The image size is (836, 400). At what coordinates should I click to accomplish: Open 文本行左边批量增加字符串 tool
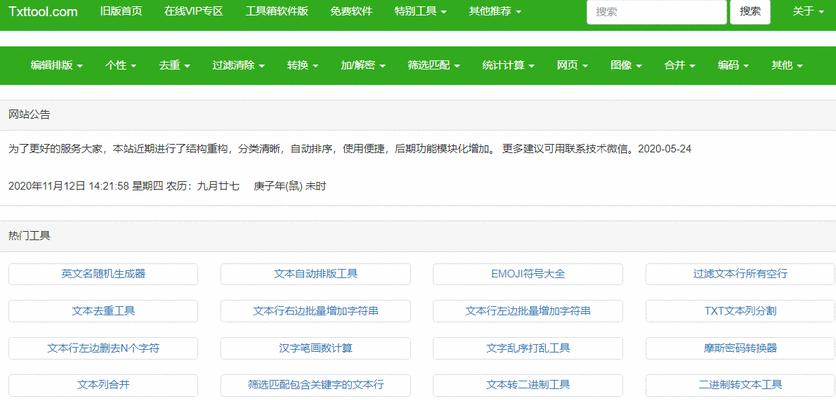pyautogui.click(x=528, y=311)
